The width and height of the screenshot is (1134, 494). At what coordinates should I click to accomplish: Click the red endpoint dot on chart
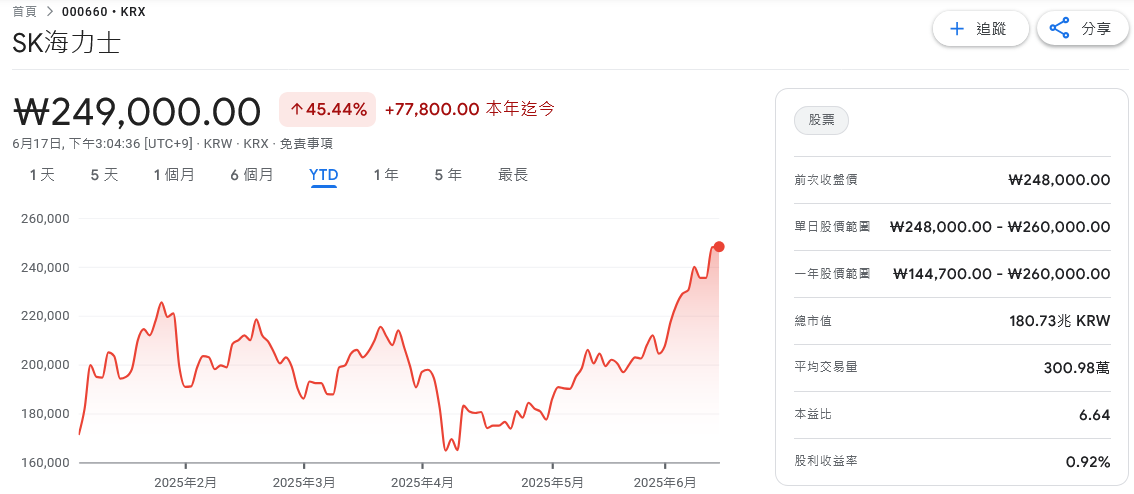coord(719,247)
